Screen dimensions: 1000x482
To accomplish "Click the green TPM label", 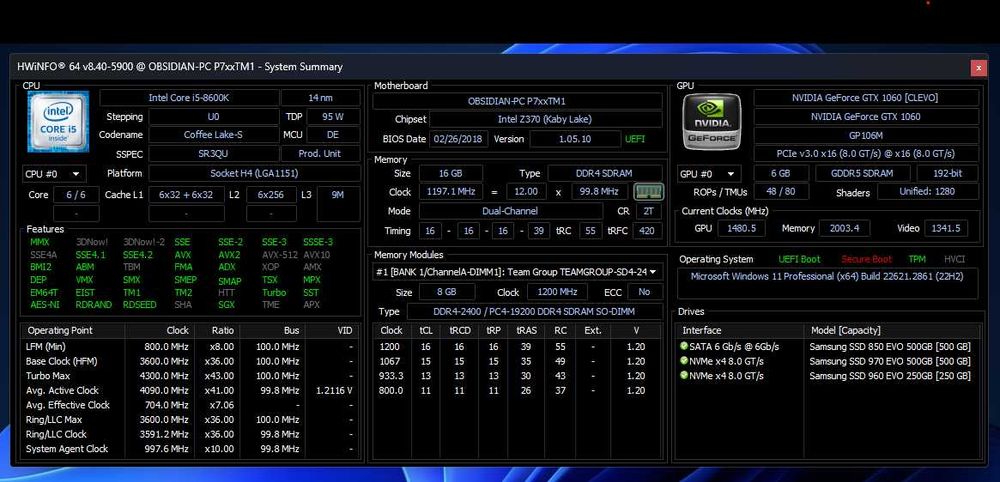I will pyautogui.click(x=918, y=259).
